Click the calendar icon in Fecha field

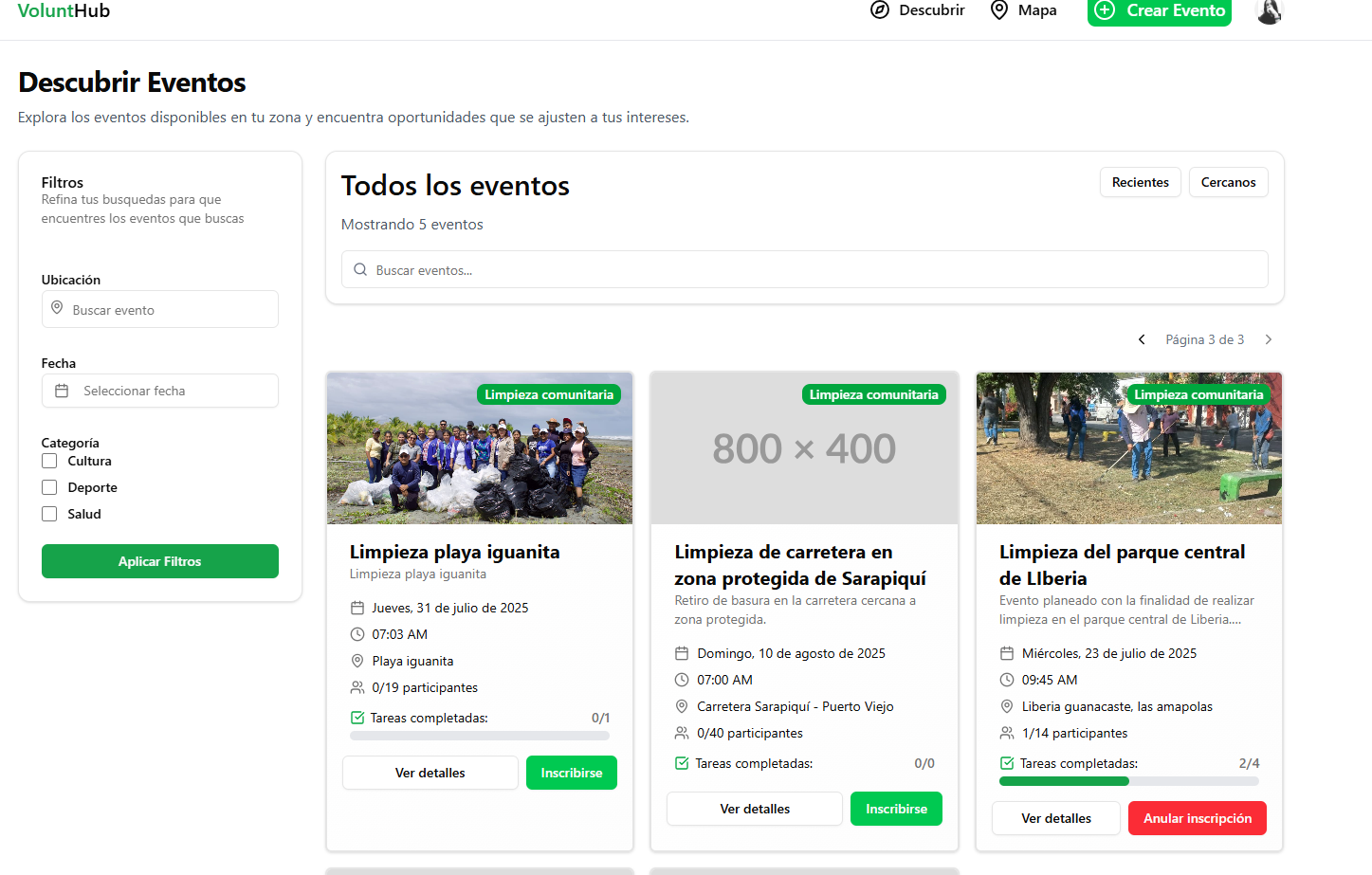coord(62,391)
